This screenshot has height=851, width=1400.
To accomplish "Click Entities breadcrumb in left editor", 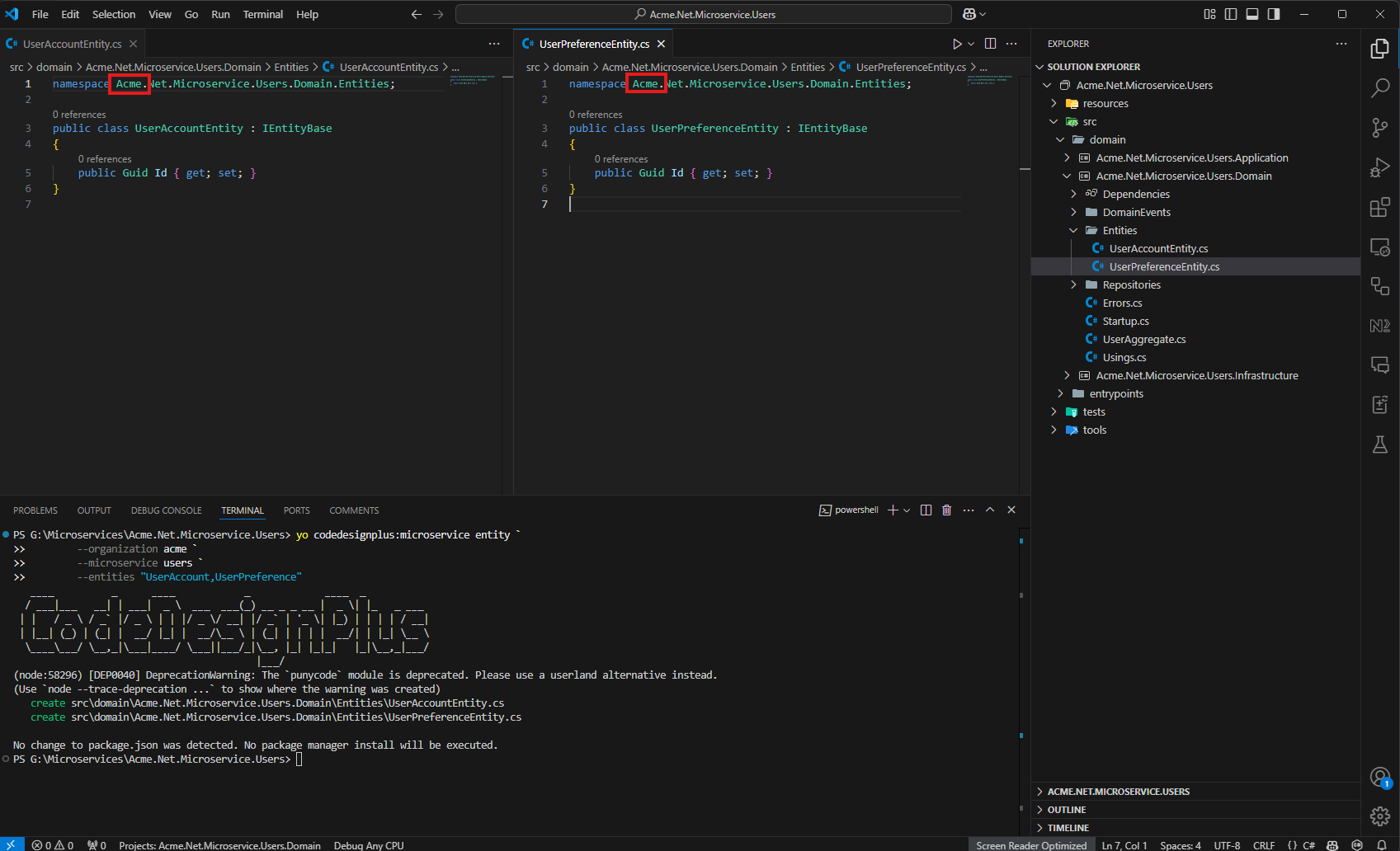I will (291, 67).
